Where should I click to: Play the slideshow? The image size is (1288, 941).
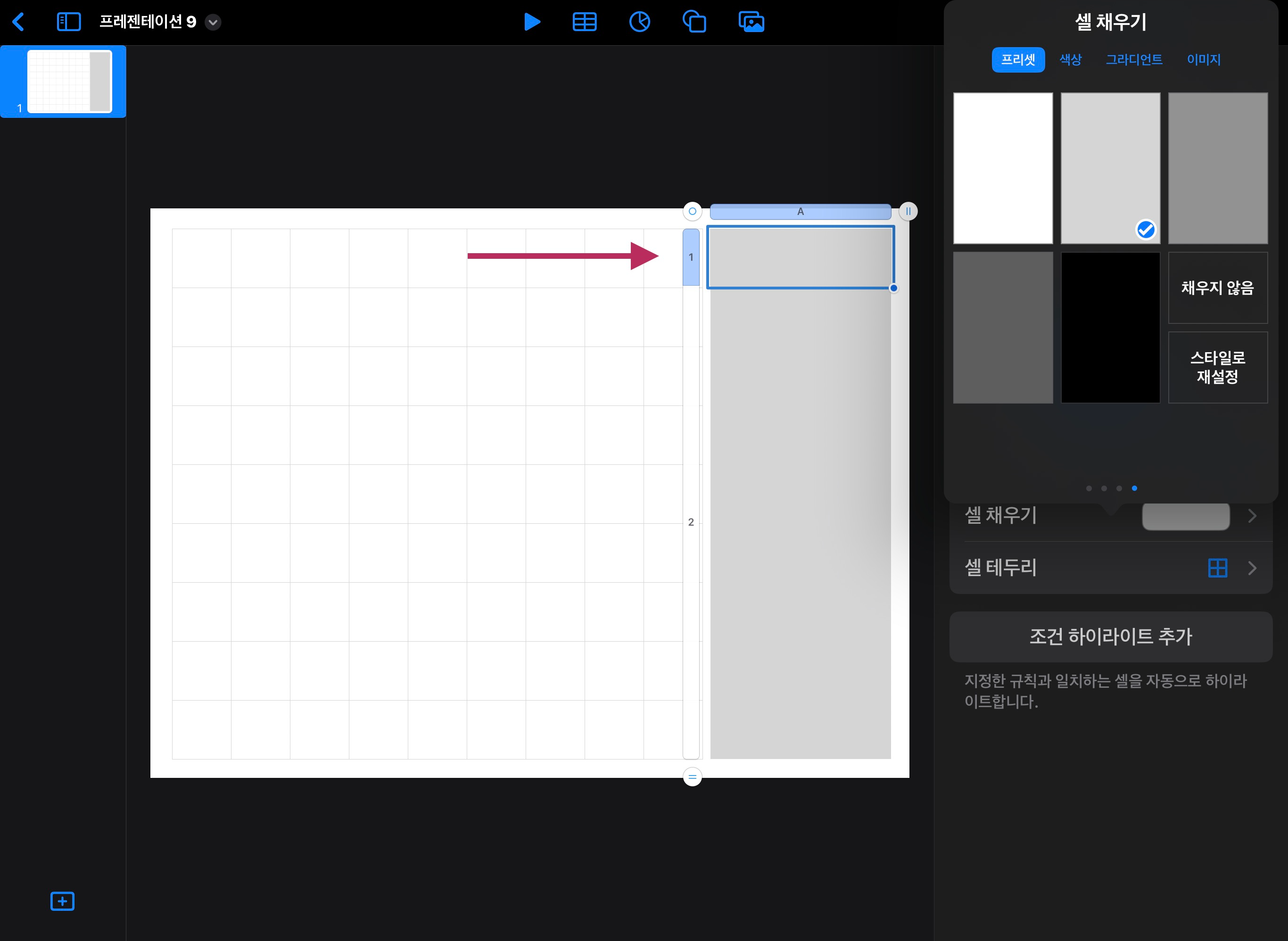pos(531,22)
